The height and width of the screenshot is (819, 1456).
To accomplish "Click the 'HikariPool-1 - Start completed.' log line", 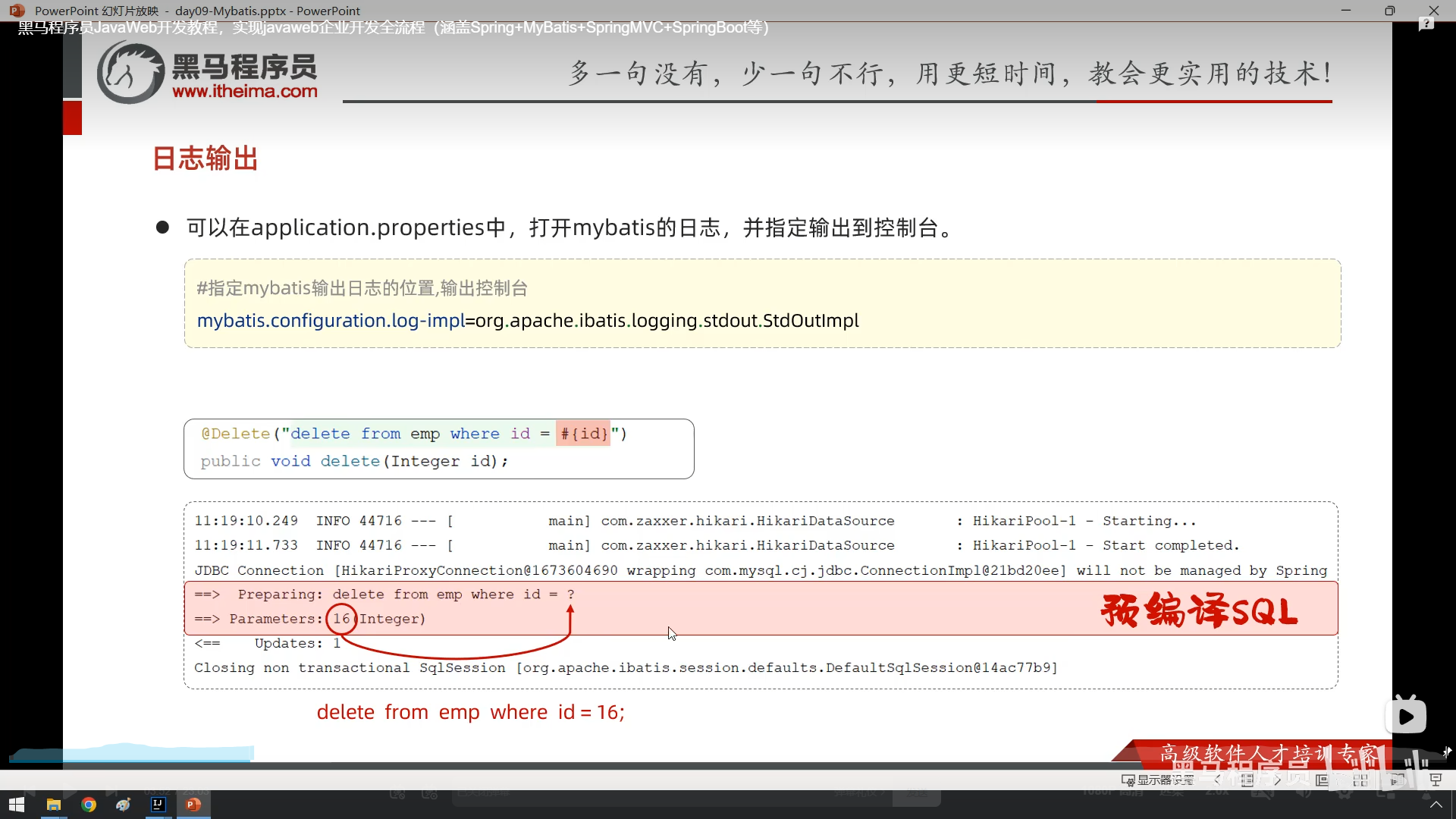I will pyautogui.click(x=717, y=545).
